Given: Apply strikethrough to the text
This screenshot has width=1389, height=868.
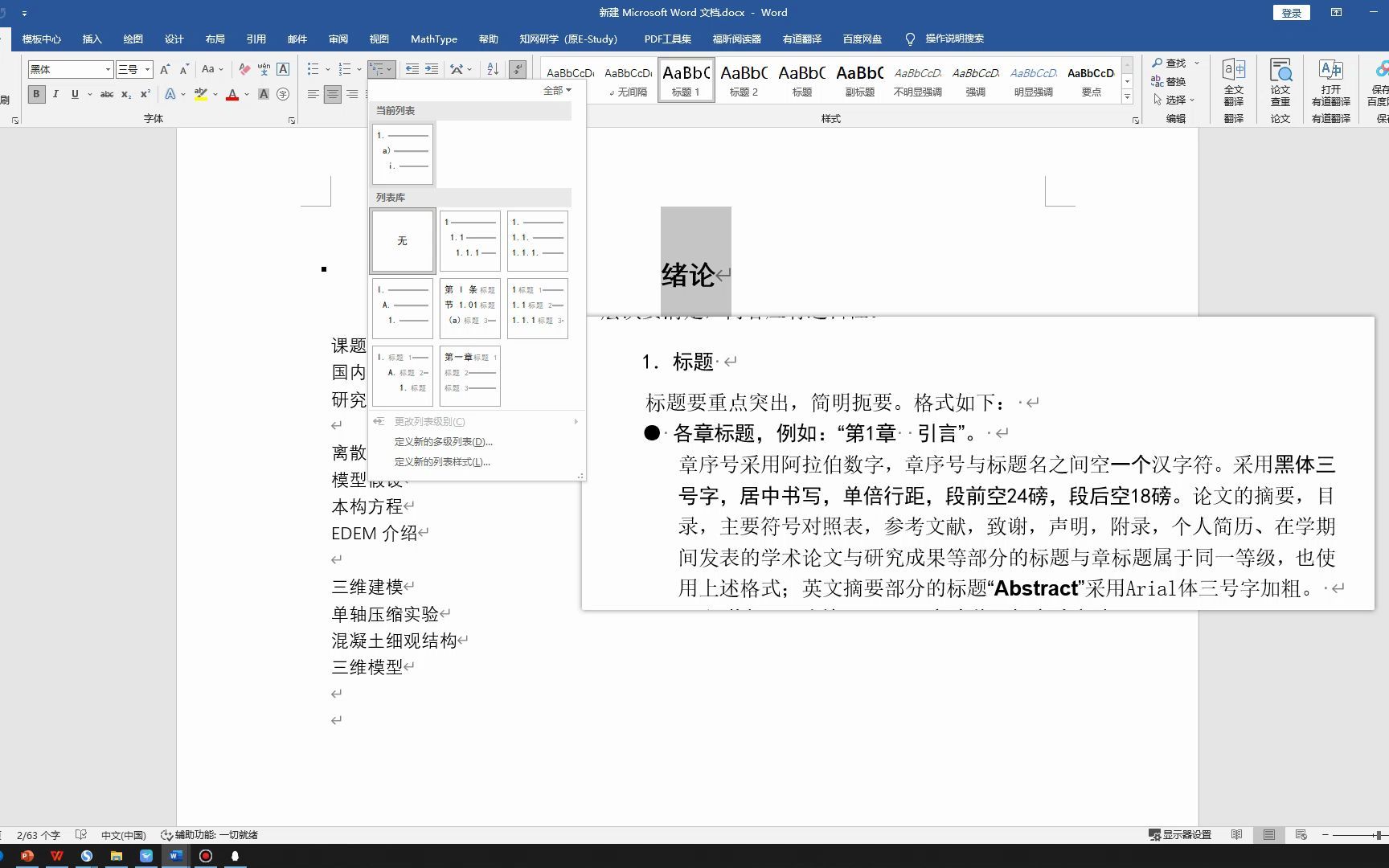Looking at the screenshot, I should click(x=107, y=94).
